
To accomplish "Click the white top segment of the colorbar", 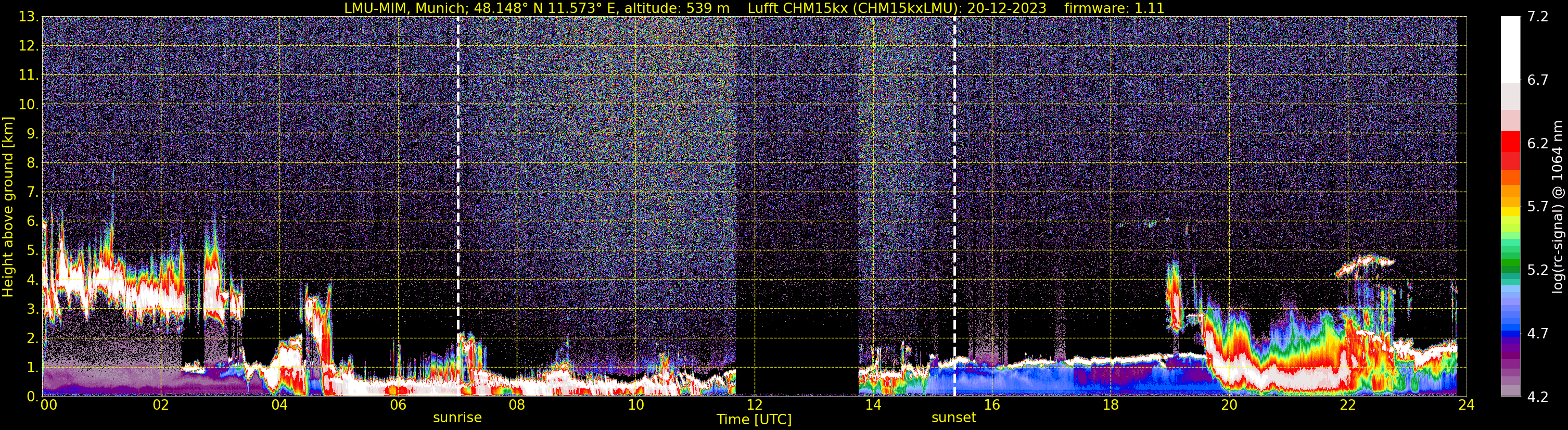I will (x=1510, y=49).
